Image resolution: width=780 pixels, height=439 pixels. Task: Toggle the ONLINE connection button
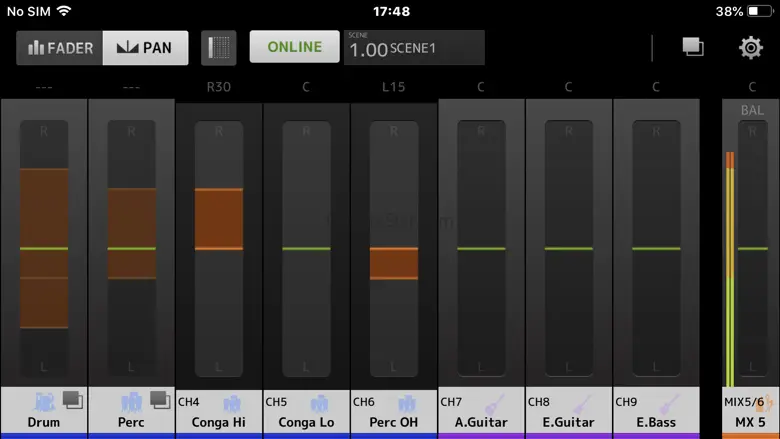pyautogui.click(x=294, y=47)
